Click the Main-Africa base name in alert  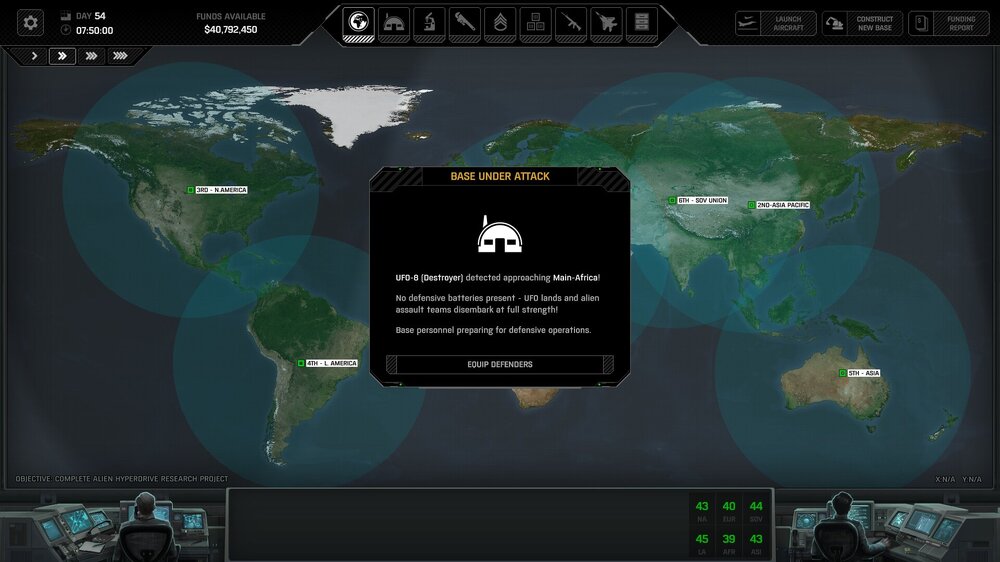575,277
